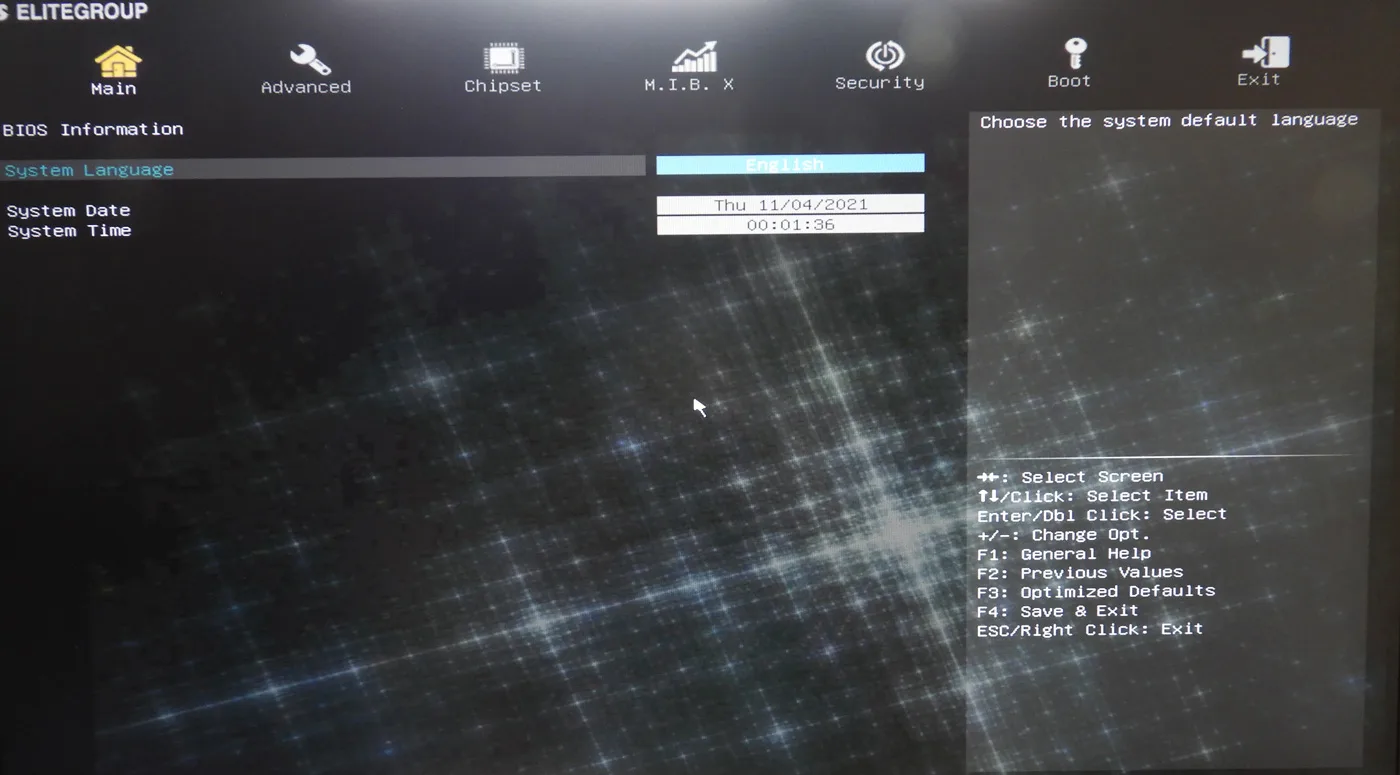Open the English language dropdown
Image resolution: width=1400 pixels, height=775 pixels.
(790, 164)
